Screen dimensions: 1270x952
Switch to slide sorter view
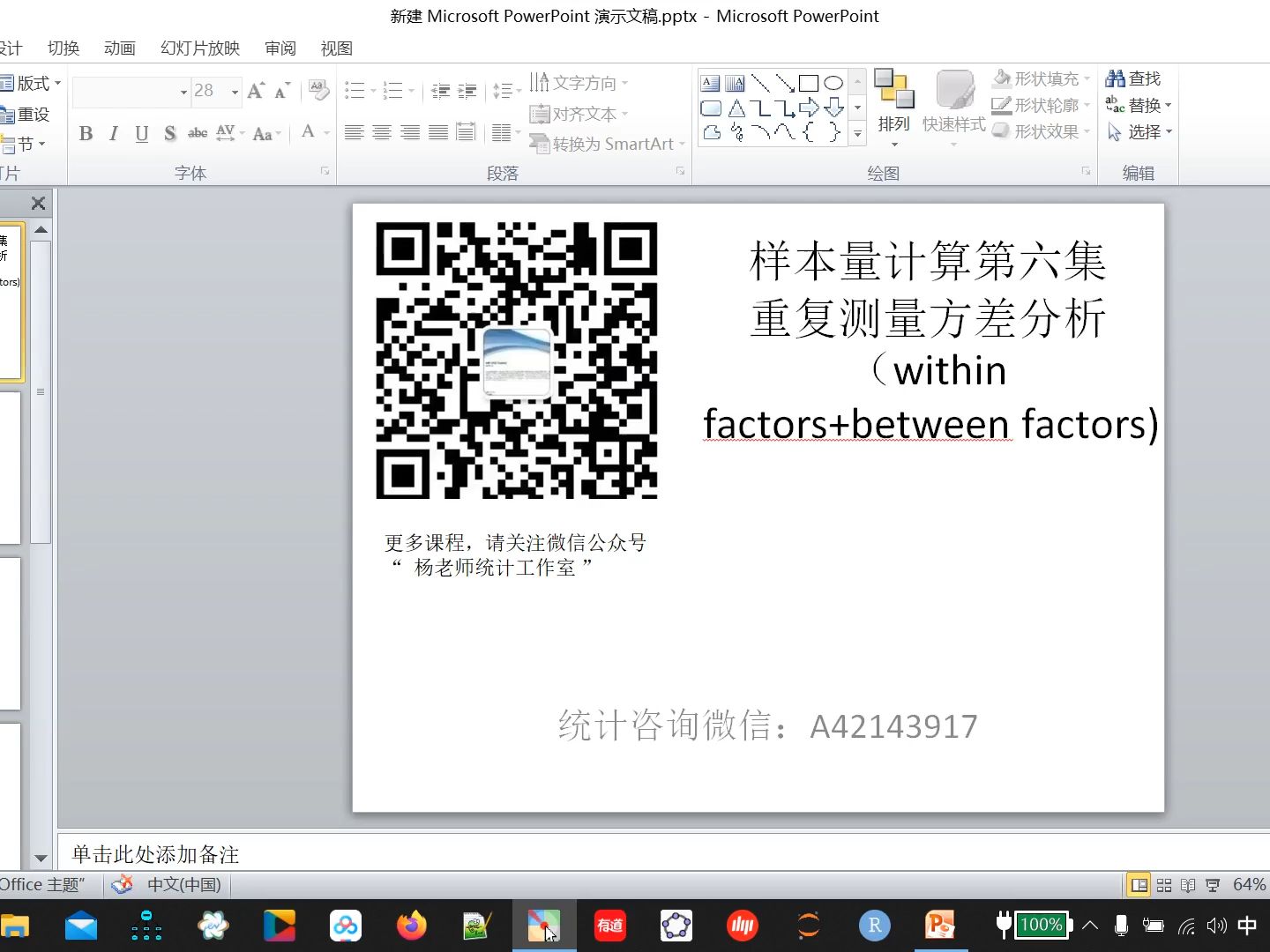(x=1164, y=885)
